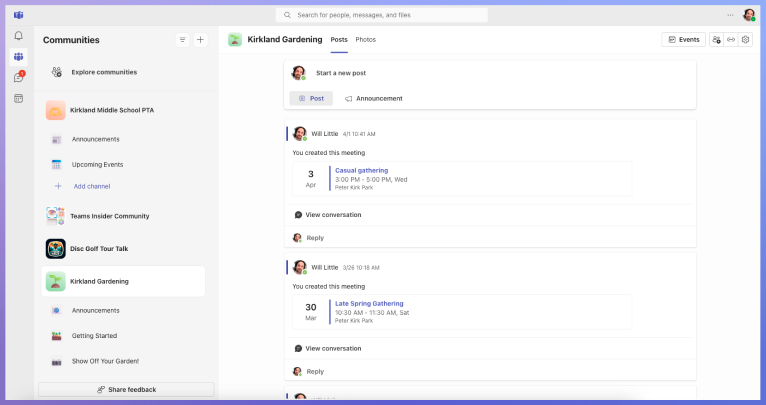
Task: Click the search box at the top
Action: click(x=382, y=15)
